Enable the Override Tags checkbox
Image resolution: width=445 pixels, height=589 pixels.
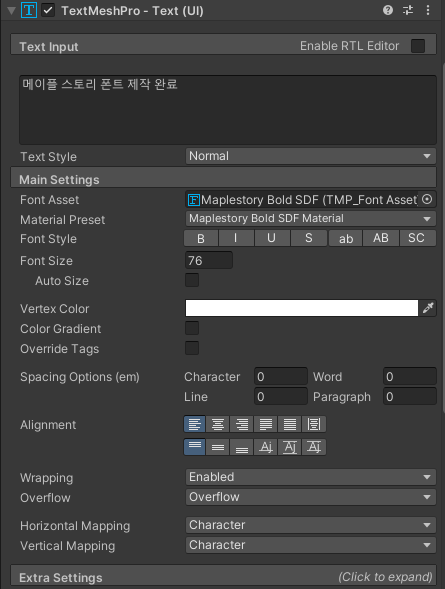[x=192, y=348]
